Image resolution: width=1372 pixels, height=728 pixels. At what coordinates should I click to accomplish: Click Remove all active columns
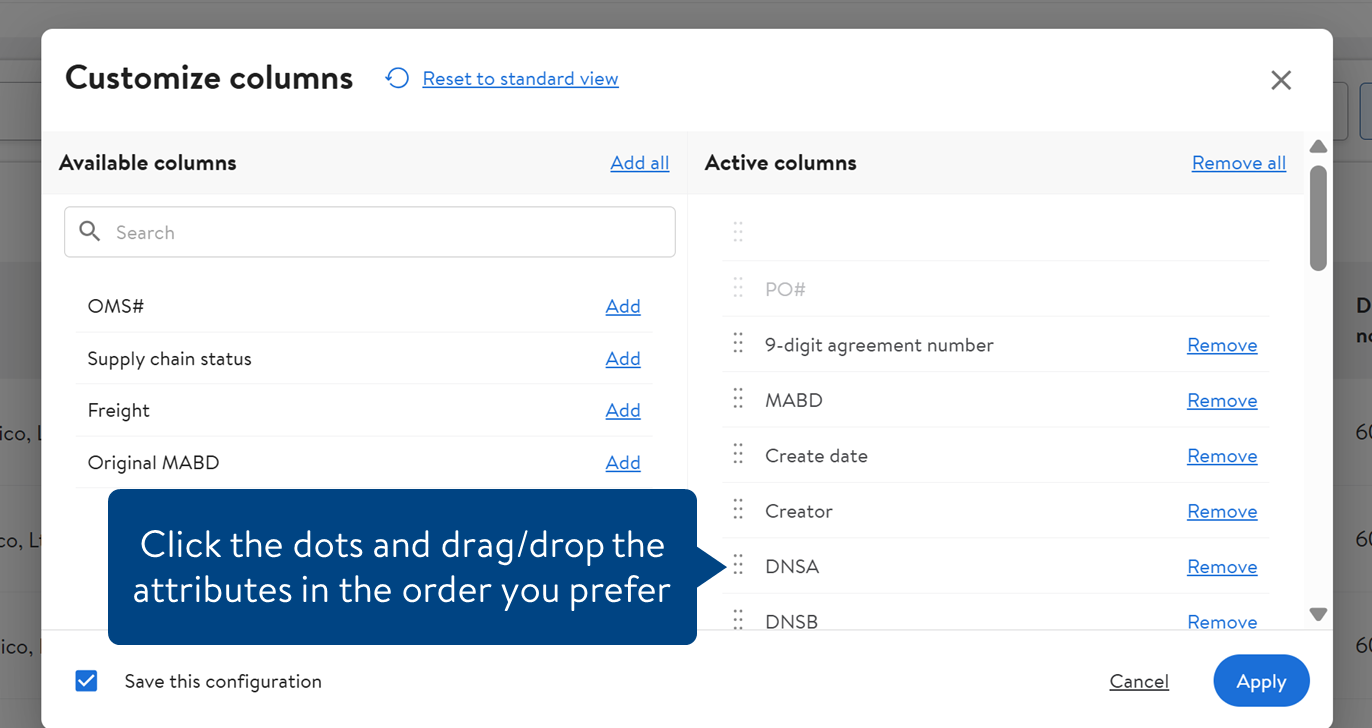(x=1239, y=163)
